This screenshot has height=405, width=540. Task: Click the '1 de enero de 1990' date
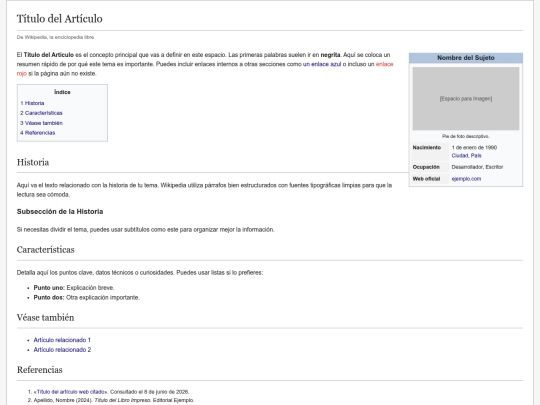pos(474,147)
